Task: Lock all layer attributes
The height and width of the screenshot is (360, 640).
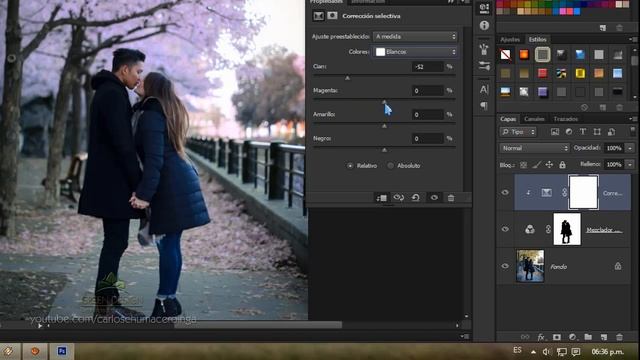Action: coord(562,165)
